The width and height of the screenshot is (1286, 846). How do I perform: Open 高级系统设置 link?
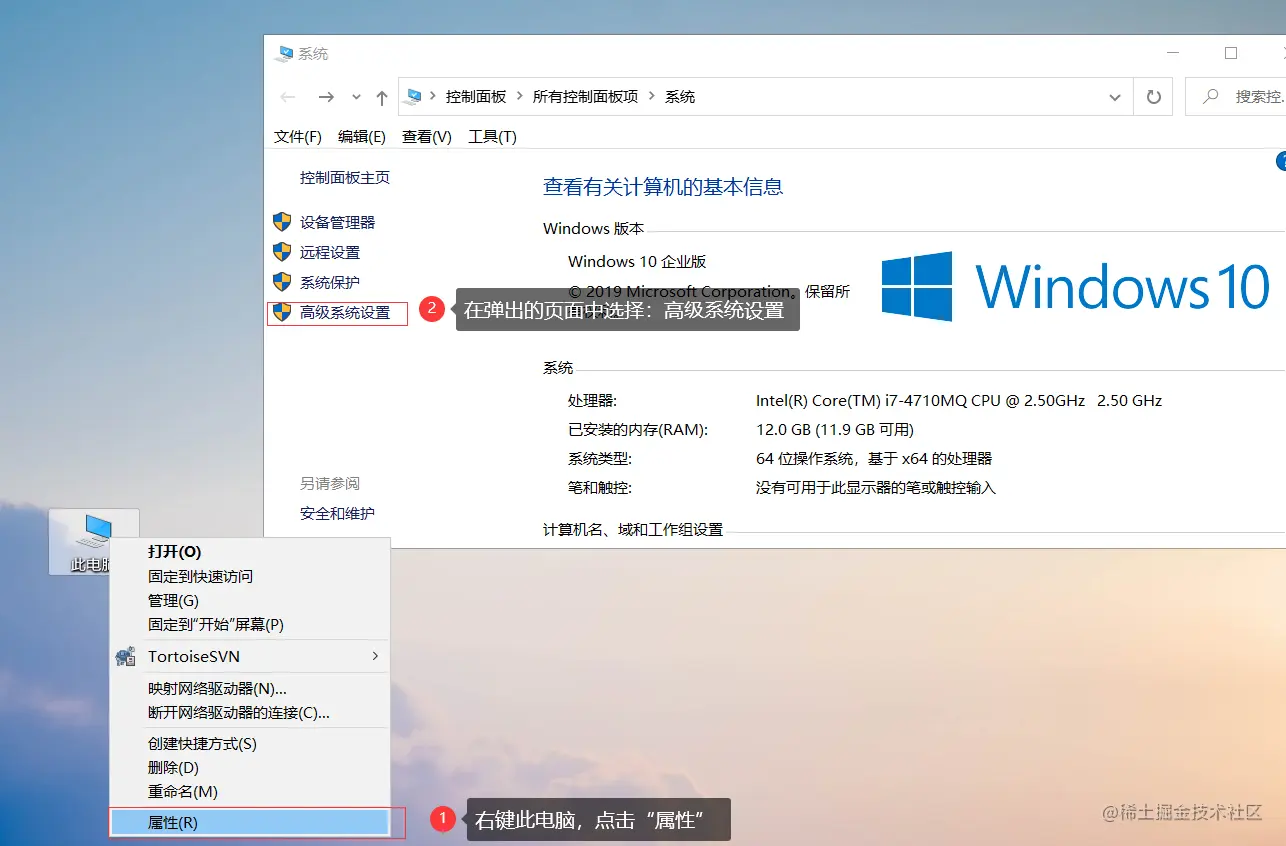pos(345,313)
